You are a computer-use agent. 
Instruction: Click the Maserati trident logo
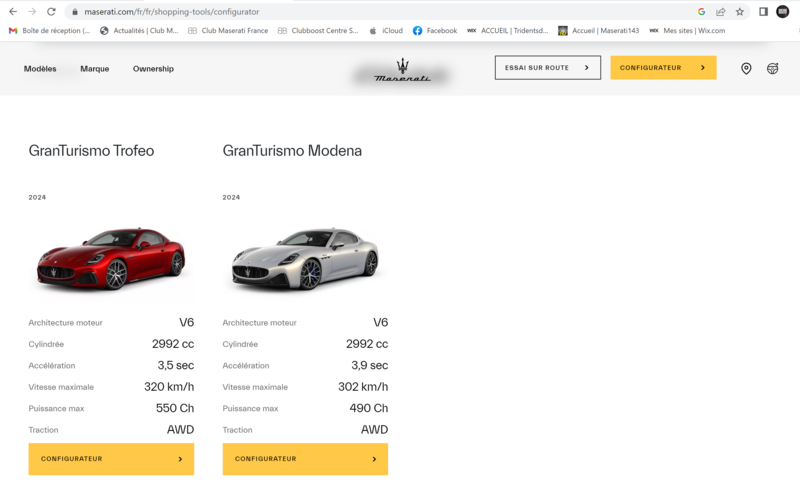click(403, 70)
